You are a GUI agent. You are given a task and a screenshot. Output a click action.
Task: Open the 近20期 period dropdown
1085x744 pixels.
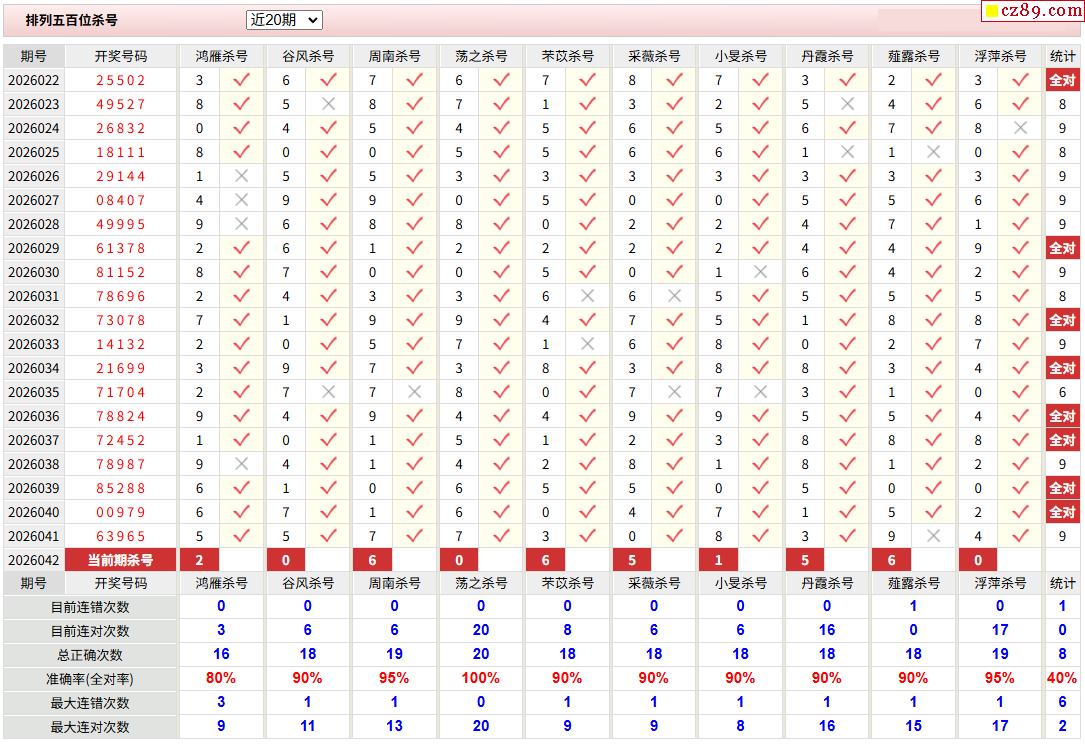click(284, 20)
